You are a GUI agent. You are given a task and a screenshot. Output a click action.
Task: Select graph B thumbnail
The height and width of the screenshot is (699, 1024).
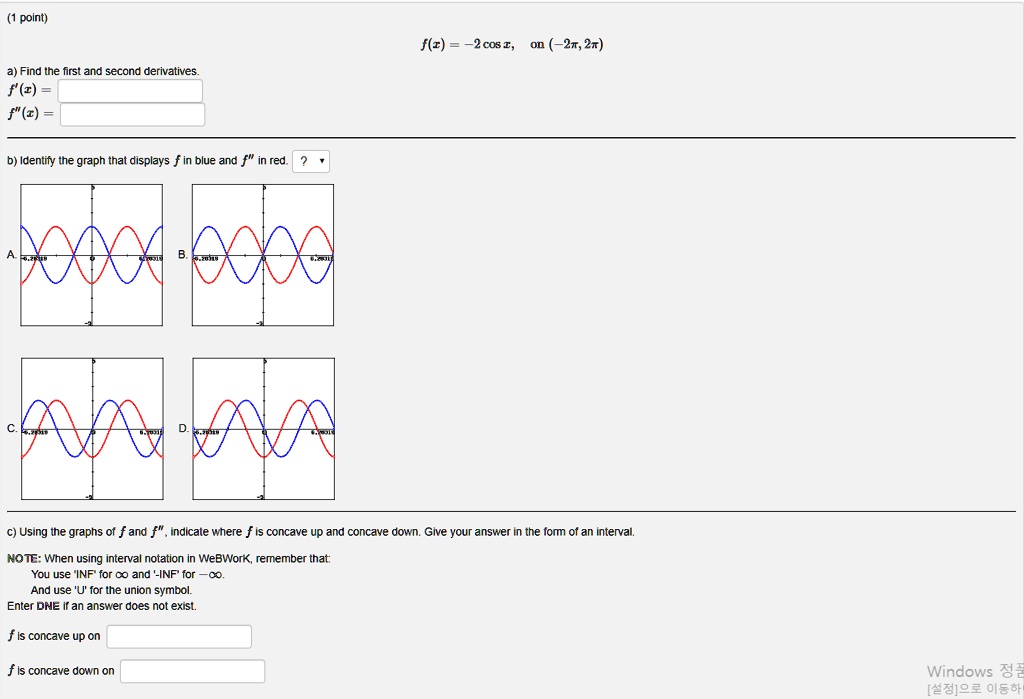263,254
